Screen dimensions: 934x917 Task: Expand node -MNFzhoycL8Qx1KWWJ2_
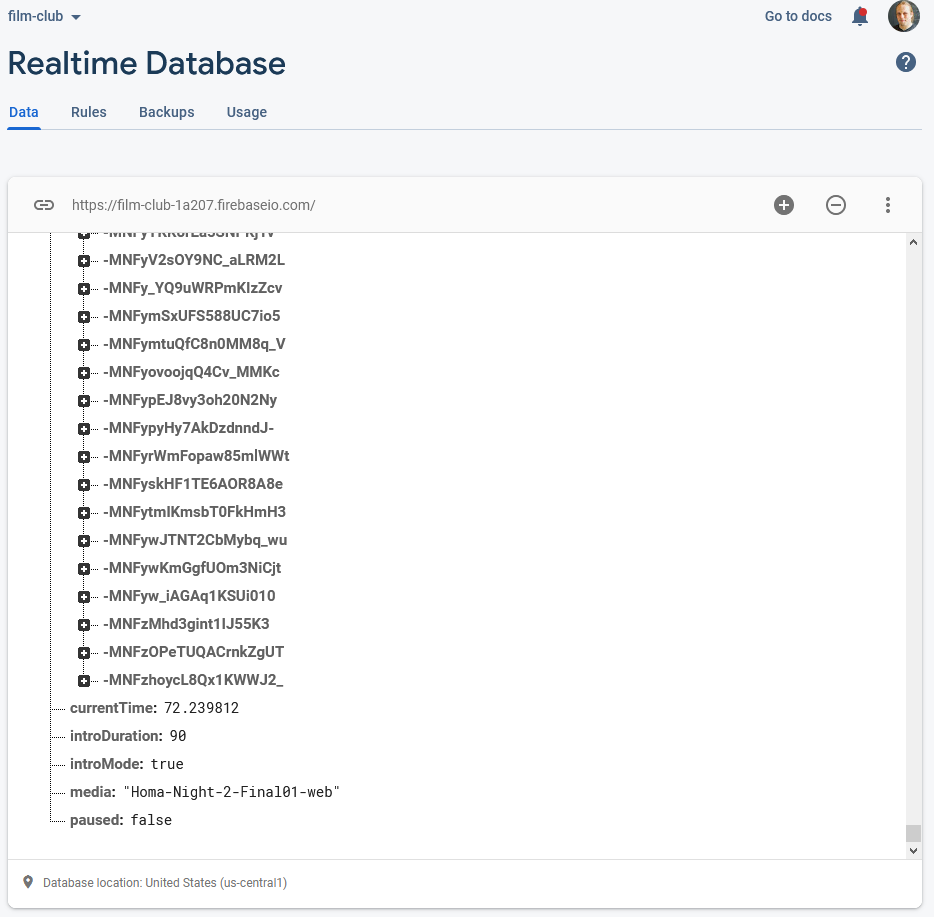pos(84,681)
